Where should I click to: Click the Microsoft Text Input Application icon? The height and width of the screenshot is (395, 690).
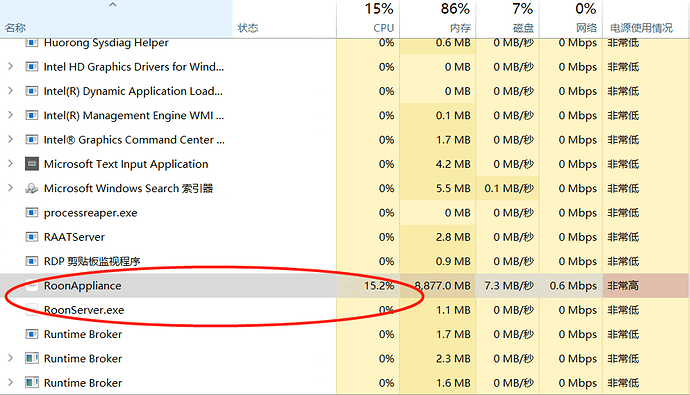point(32,164)
